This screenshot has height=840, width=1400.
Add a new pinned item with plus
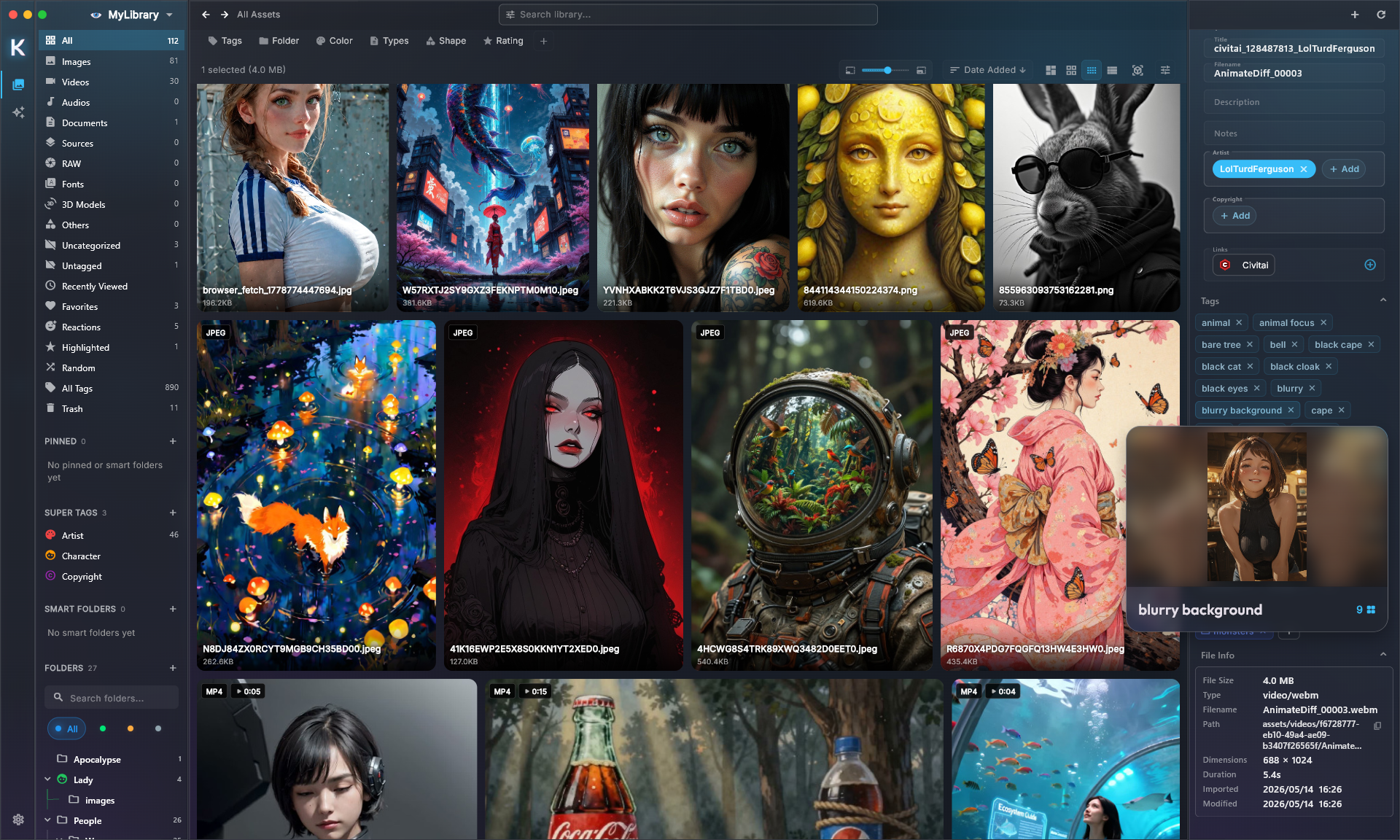click(x=173, y=441)
